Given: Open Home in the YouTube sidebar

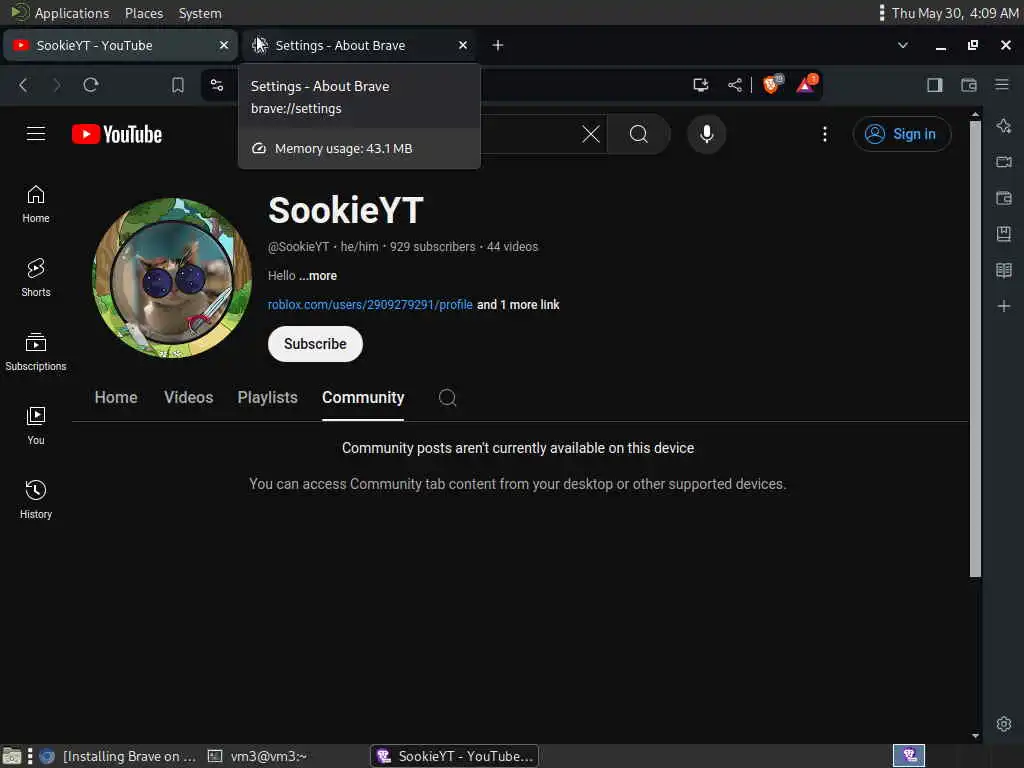Looking at the screenshot, I should coord(36,204).
